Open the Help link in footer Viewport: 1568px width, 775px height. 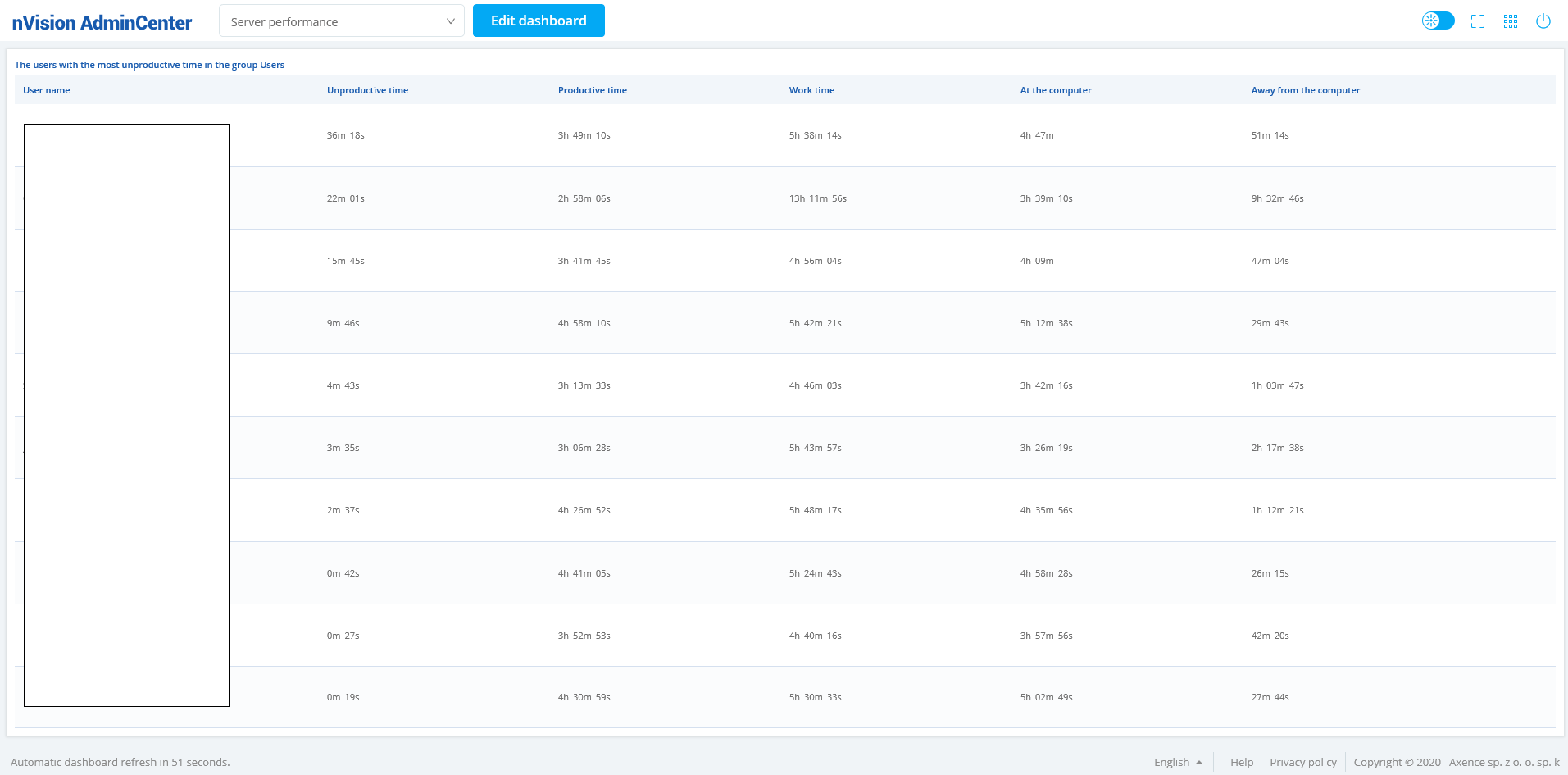(1241, 762)
